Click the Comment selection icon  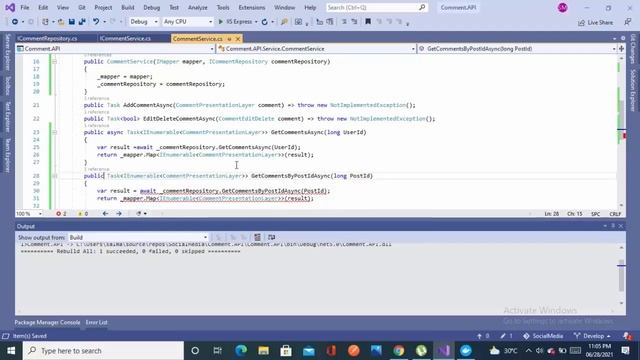coord(344,22)
